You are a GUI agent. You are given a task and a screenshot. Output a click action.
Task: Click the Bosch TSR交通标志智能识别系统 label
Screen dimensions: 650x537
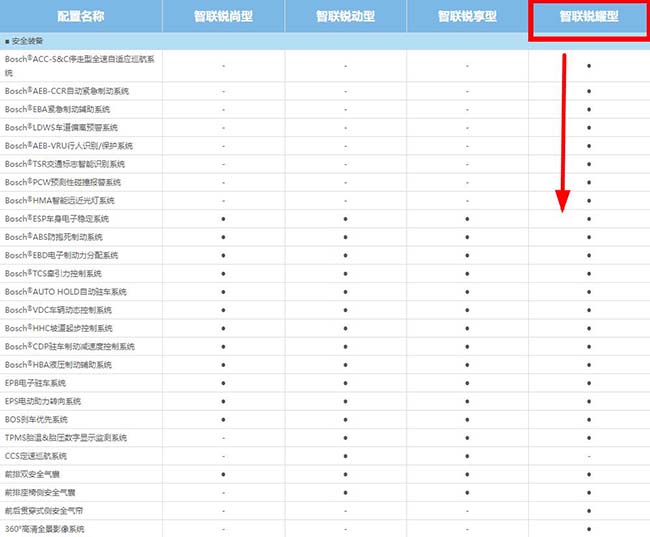click(x=65, y=164)
